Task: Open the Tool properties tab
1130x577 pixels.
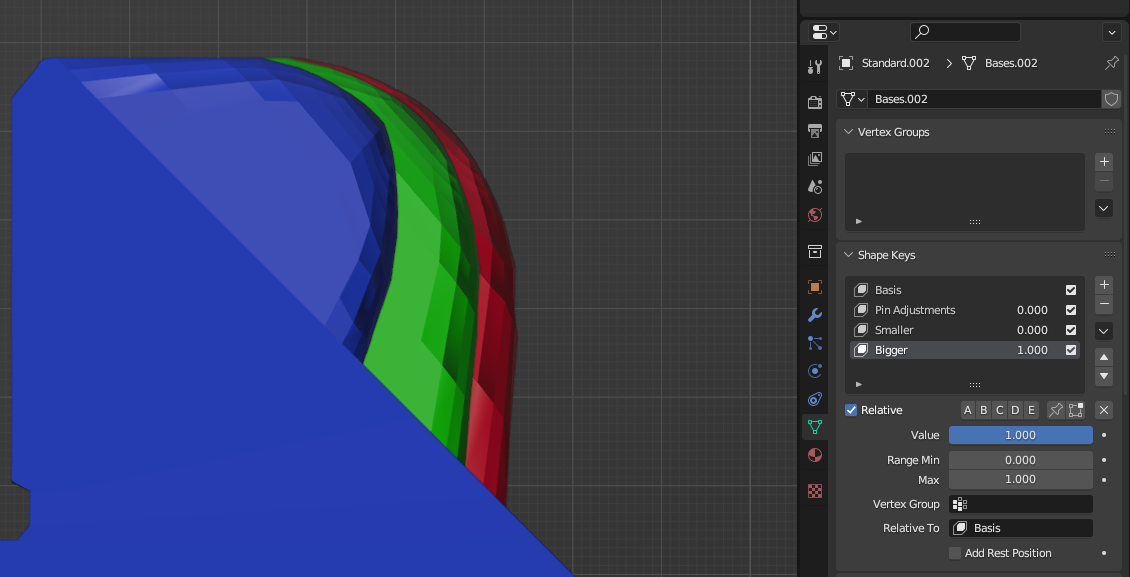Action: 815,67
